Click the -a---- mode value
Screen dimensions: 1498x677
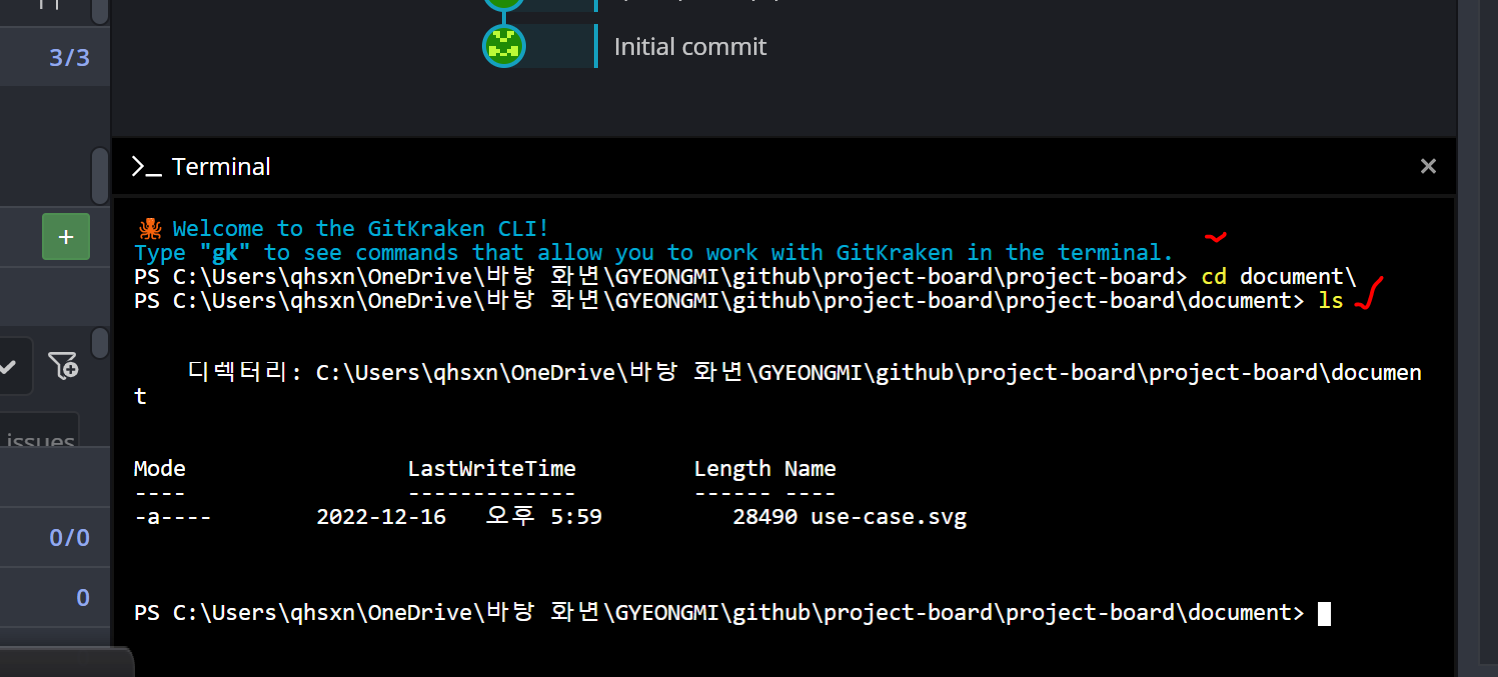(x=172, y=517)
